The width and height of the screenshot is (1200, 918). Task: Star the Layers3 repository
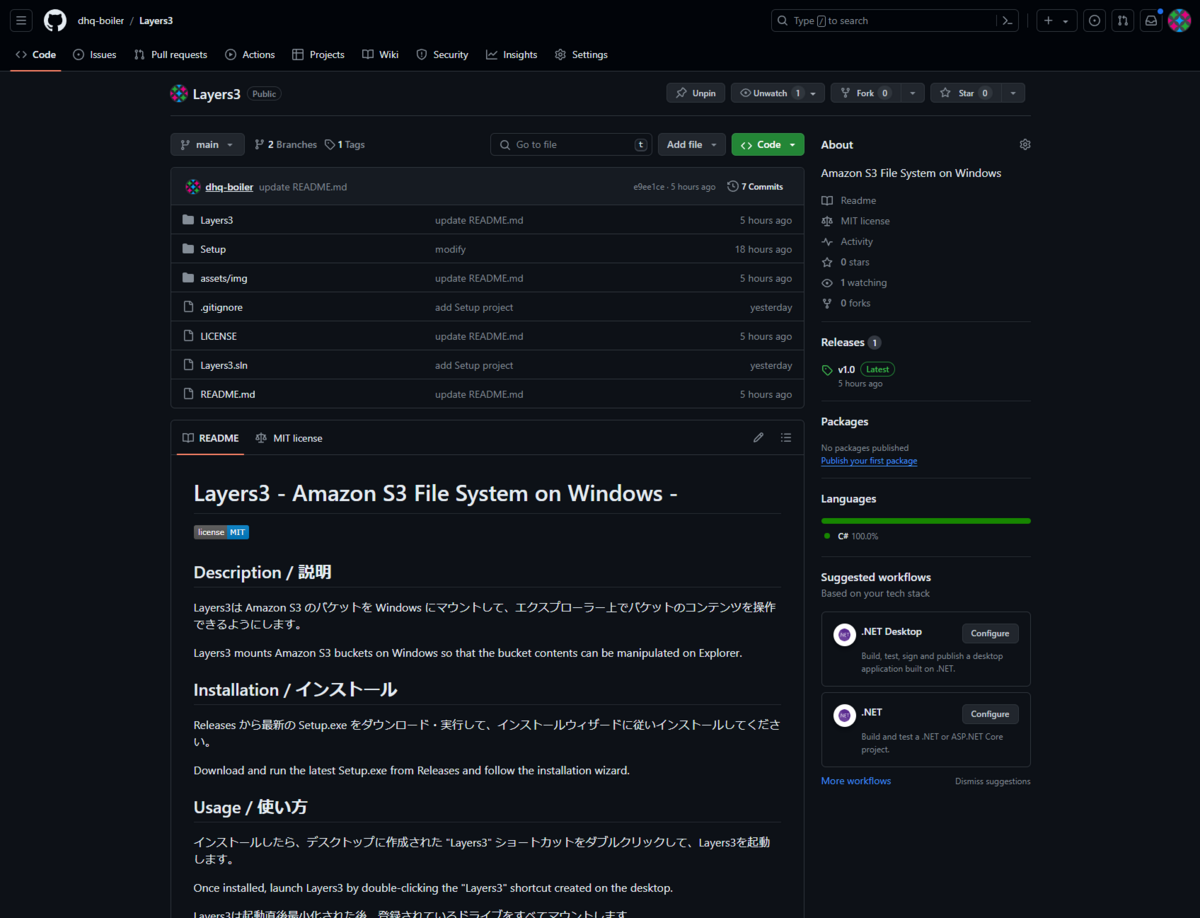(967, 92)
